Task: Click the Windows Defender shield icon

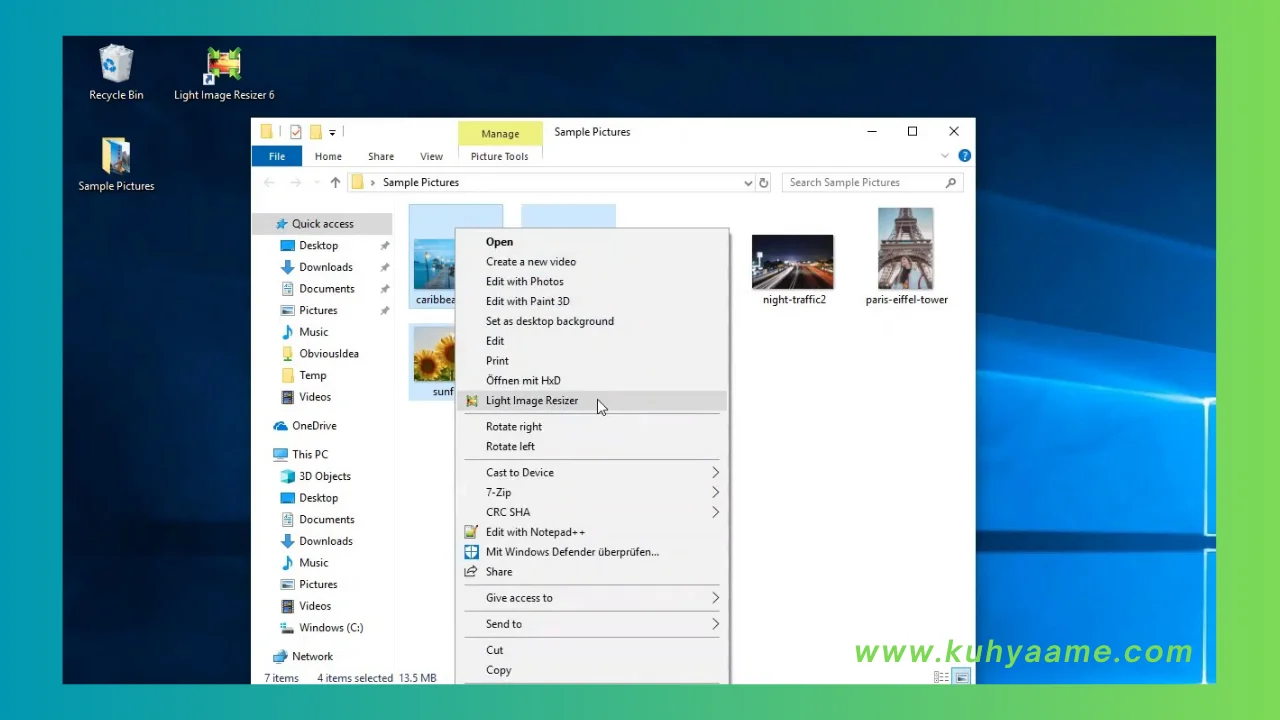Action: pos(472,552)
